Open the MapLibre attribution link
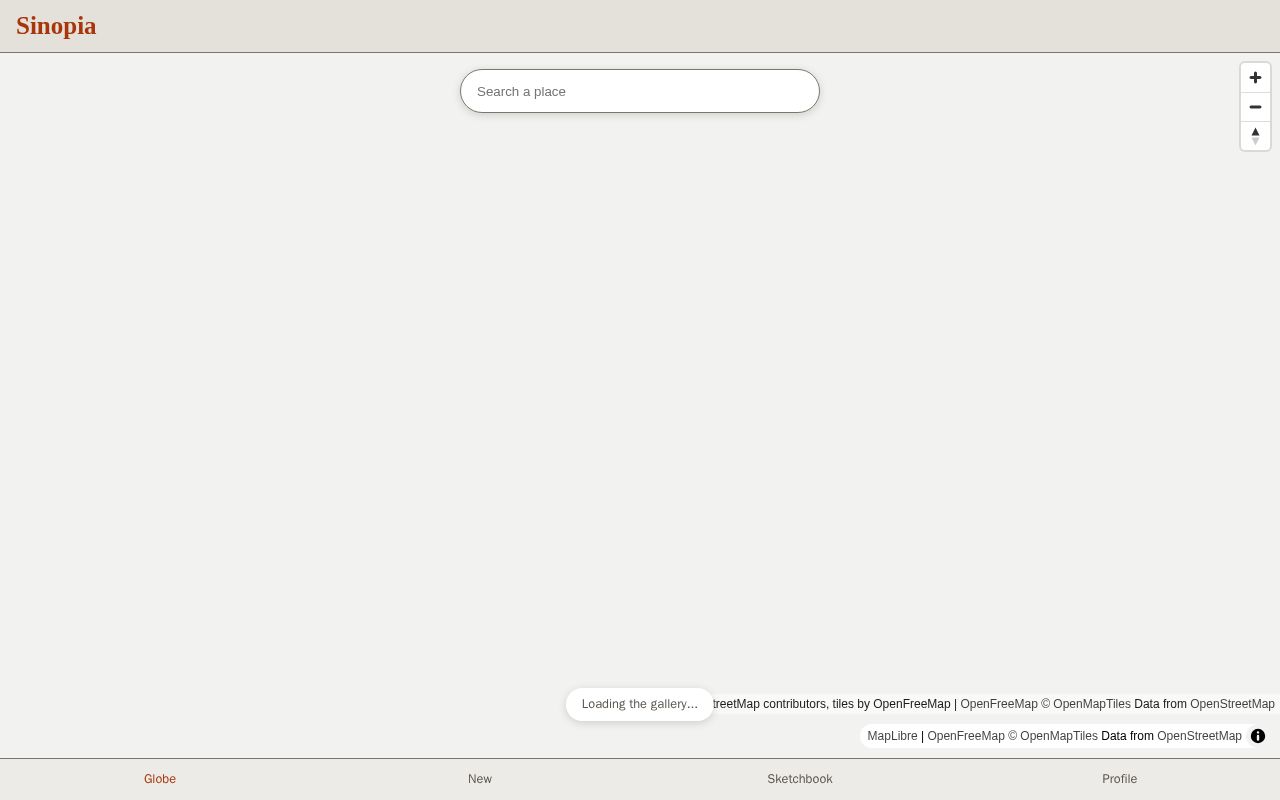Viewport: 1280px width, 800px height. pyautogui.click(x=892, y=736)
